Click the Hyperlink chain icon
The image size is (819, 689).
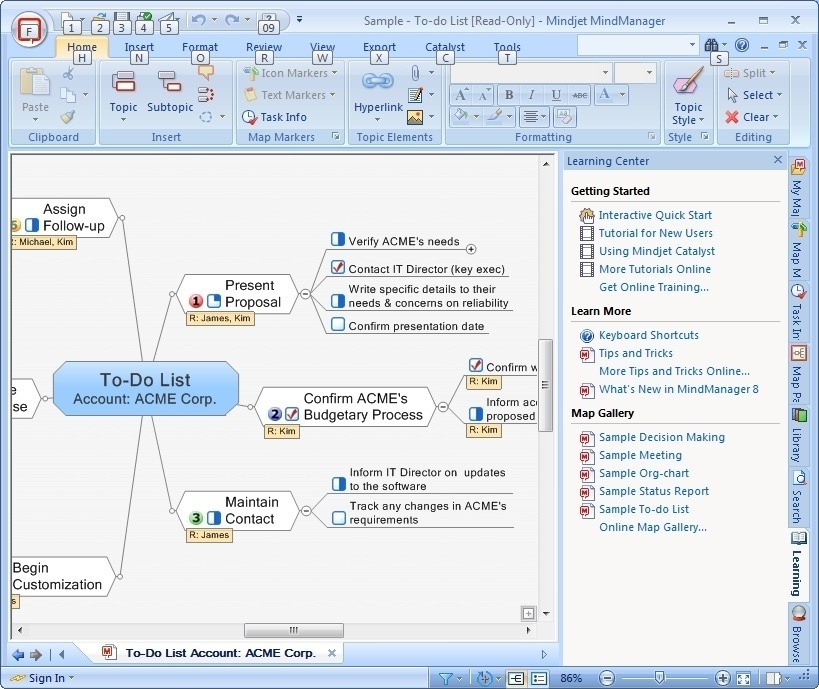coord(378,81)
